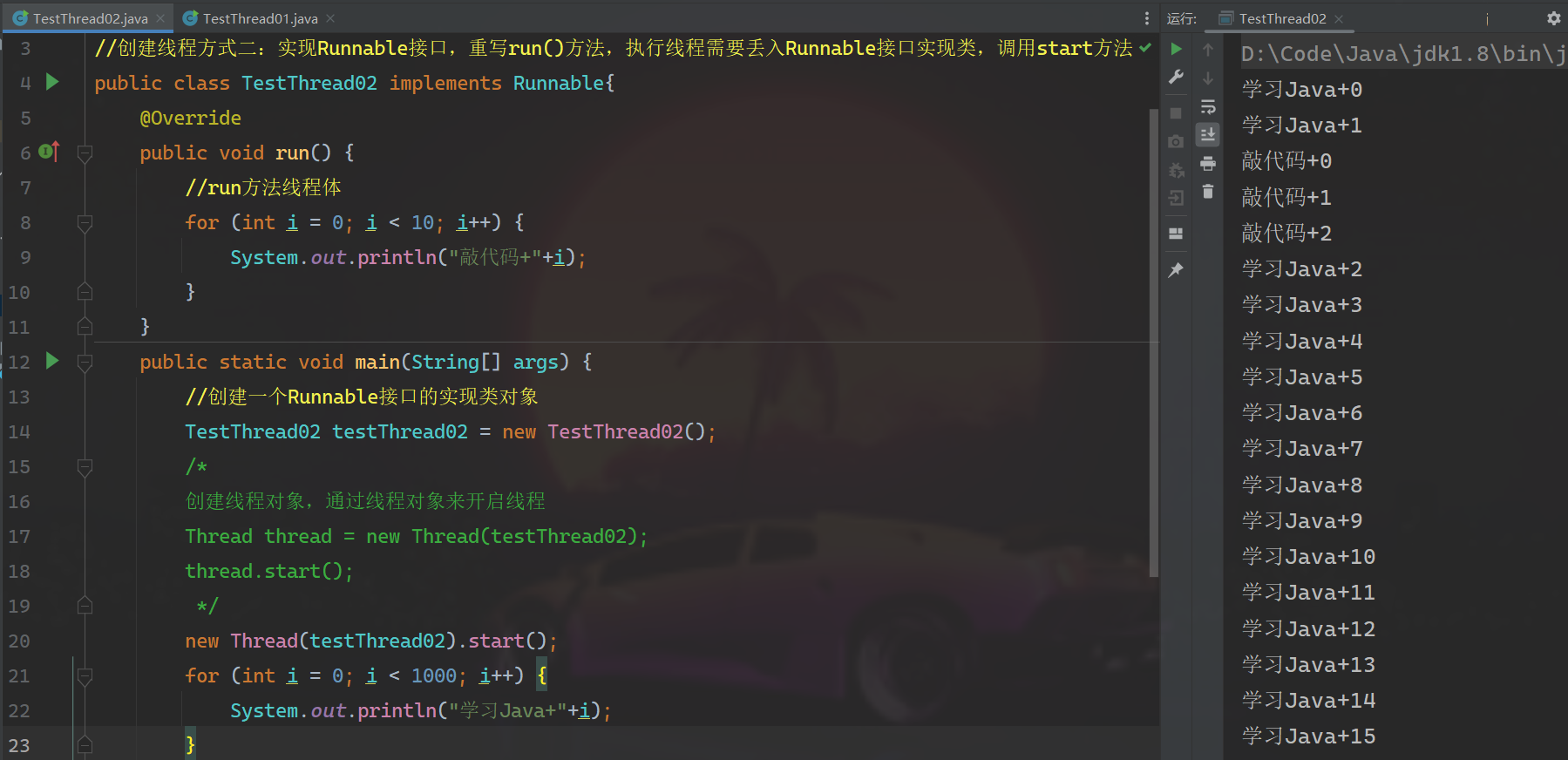Click comment fold end at line 19
The height and width of the screenshot is (760, 1568).
[x=85, y=605]
